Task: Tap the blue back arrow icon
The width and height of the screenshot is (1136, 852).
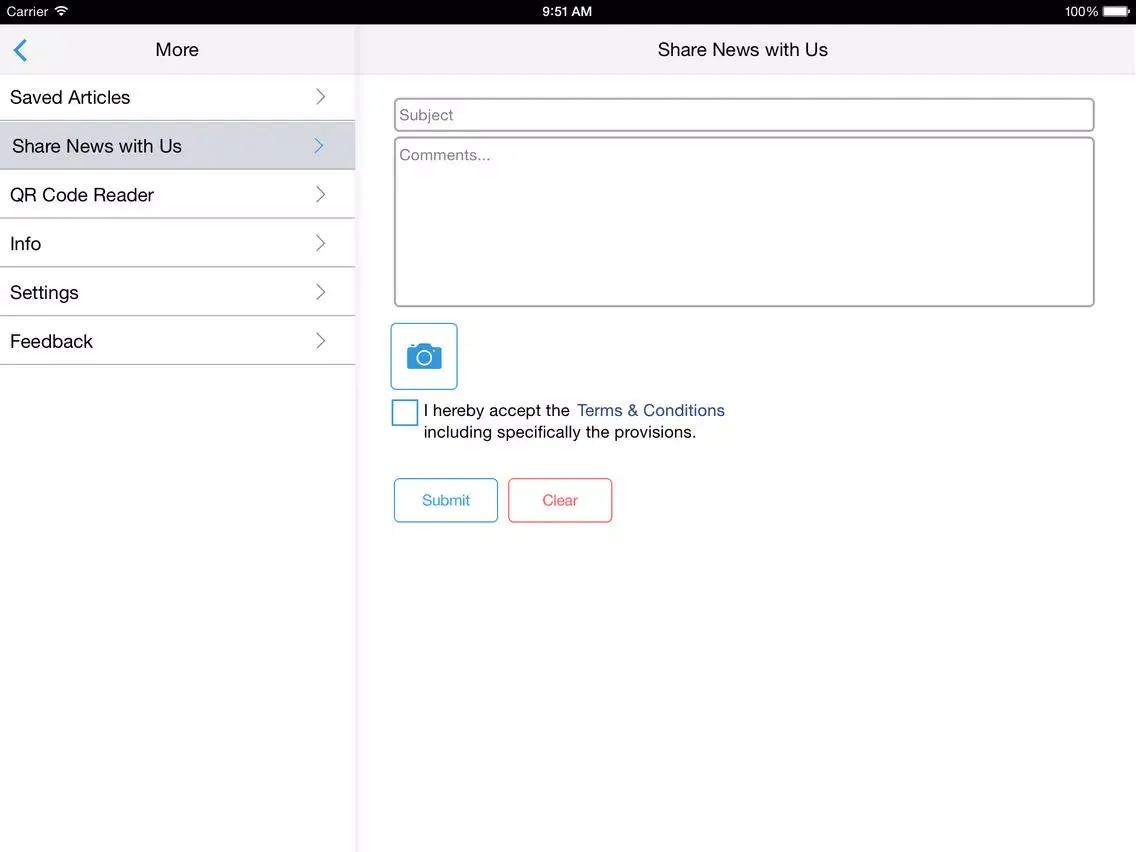Action: (x=20, y=50)
